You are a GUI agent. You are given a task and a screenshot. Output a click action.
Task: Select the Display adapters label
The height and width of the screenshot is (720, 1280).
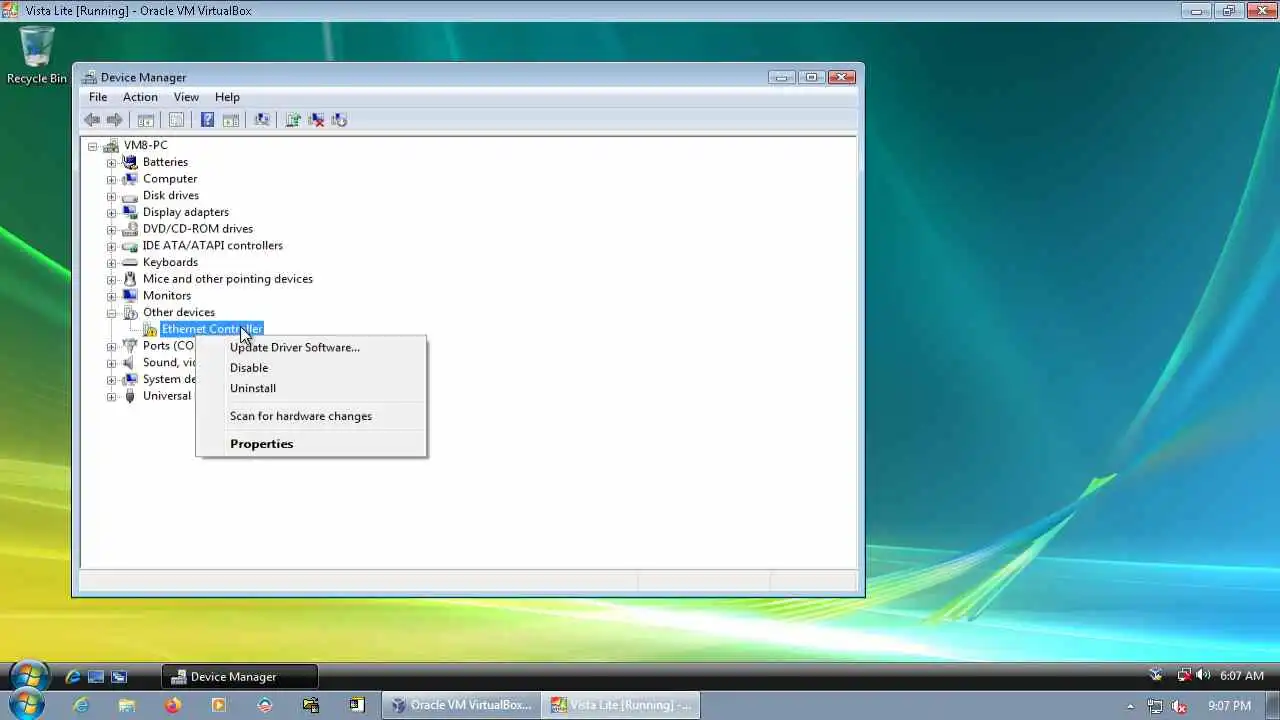(x=186, y=212)
